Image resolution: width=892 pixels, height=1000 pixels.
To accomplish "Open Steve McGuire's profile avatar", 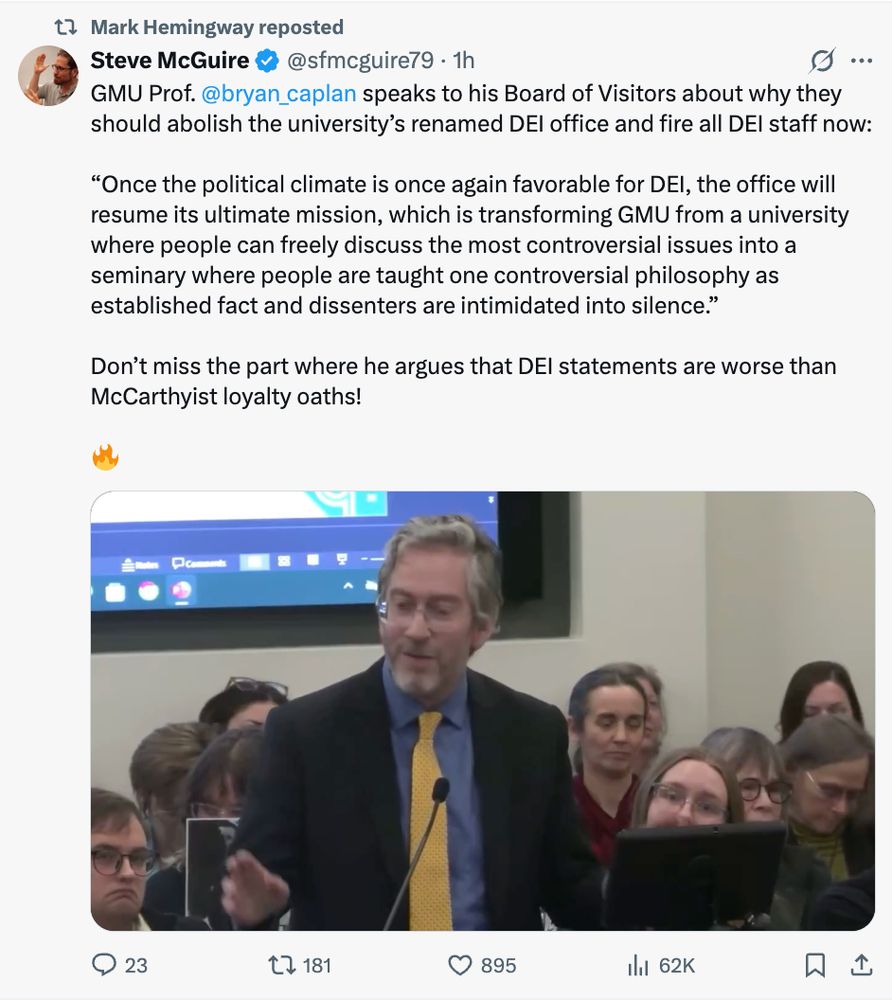I will (48, 75).
